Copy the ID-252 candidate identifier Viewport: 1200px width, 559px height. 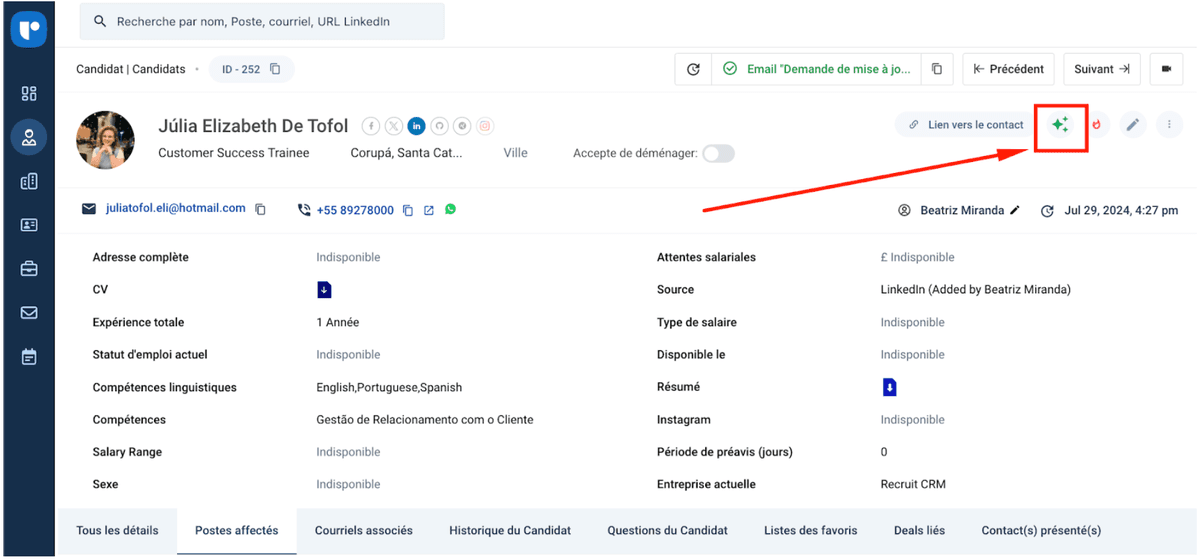point(276,69)
